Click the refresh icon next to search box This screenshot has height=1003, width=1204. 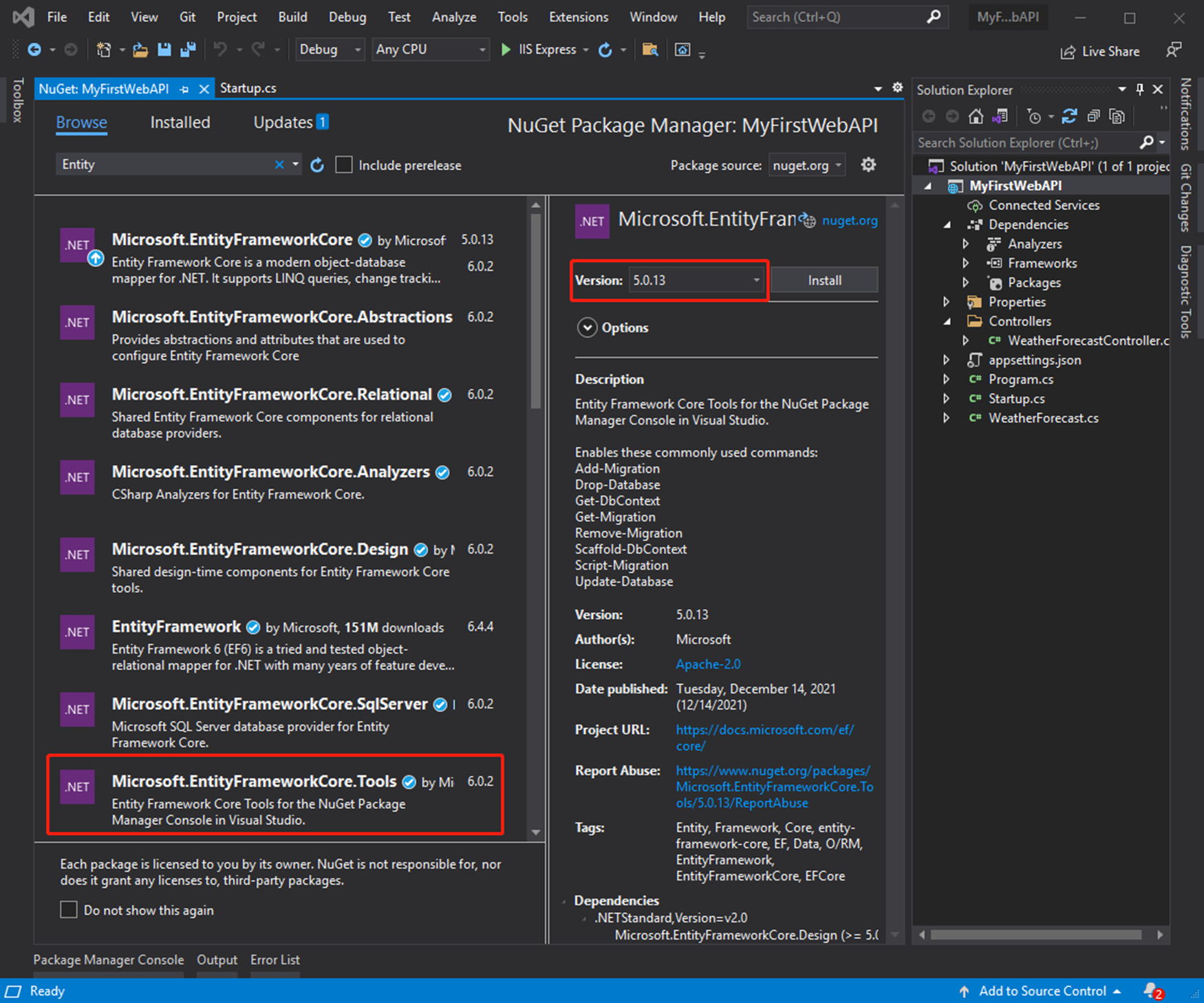[x=317, y=165]
